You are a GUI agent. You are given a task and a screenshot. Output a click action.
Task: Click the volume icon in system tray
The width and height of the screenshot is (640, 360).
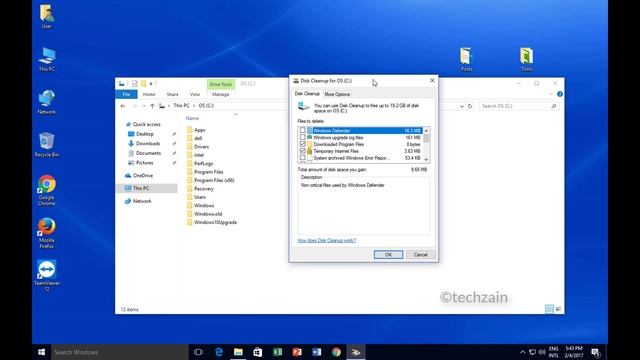click(x=542, y=352)
